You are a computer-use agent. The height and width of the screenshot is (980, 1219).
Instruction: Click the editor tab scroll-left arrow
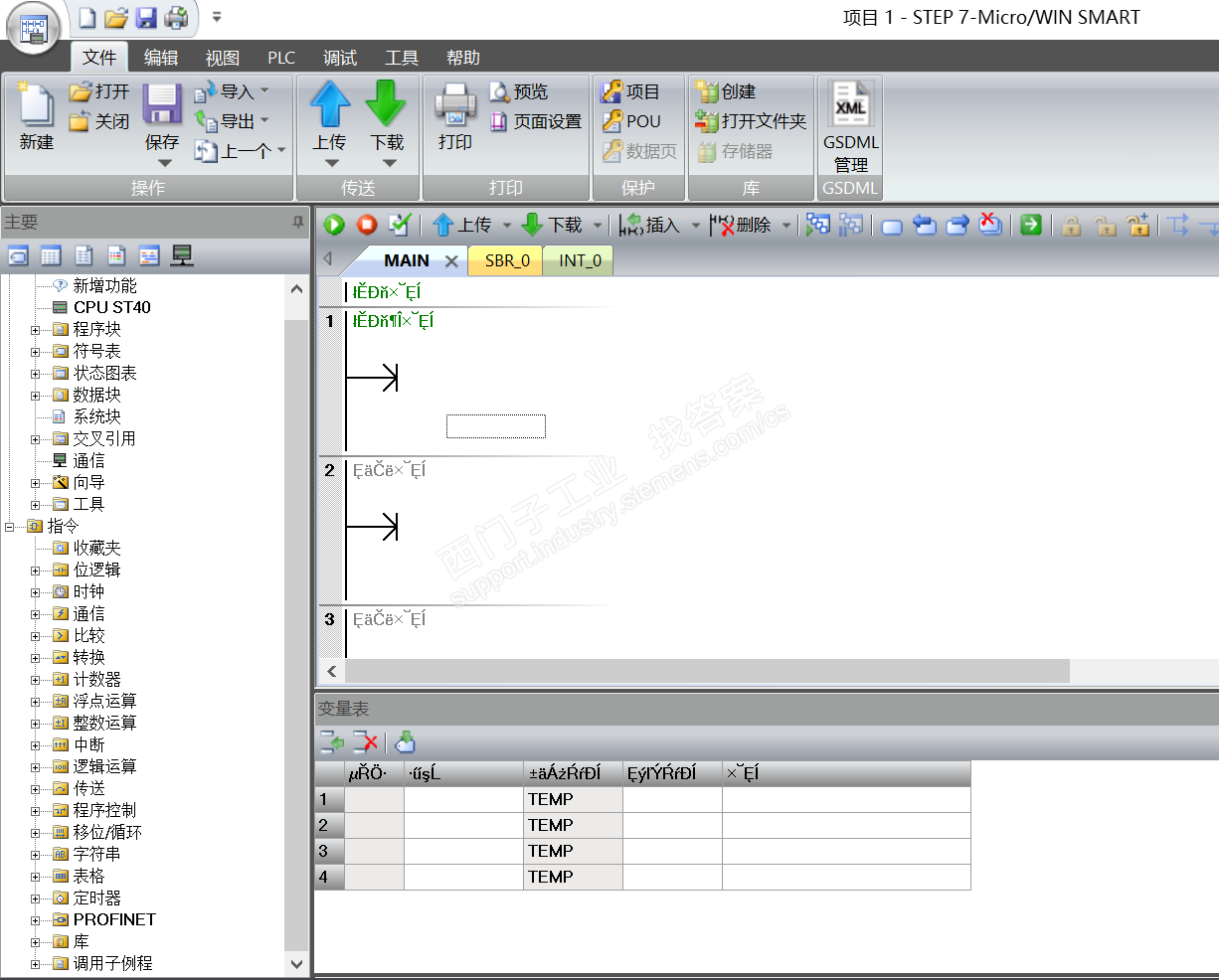click(328, 259)
